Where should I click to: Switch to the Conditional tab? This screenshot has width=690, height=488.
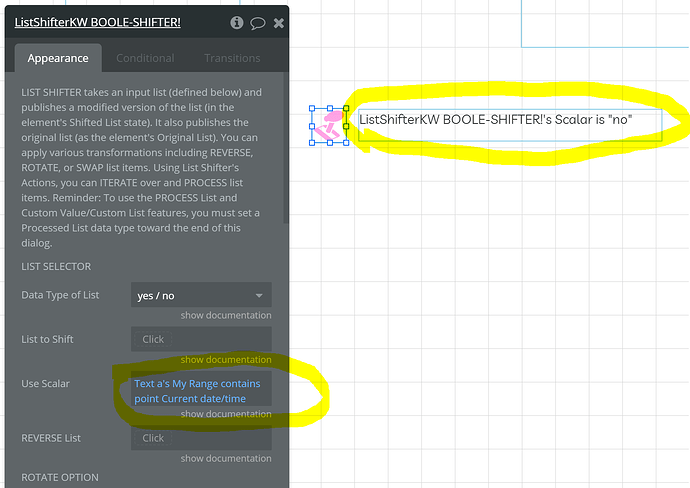click(x=145, y=58)
